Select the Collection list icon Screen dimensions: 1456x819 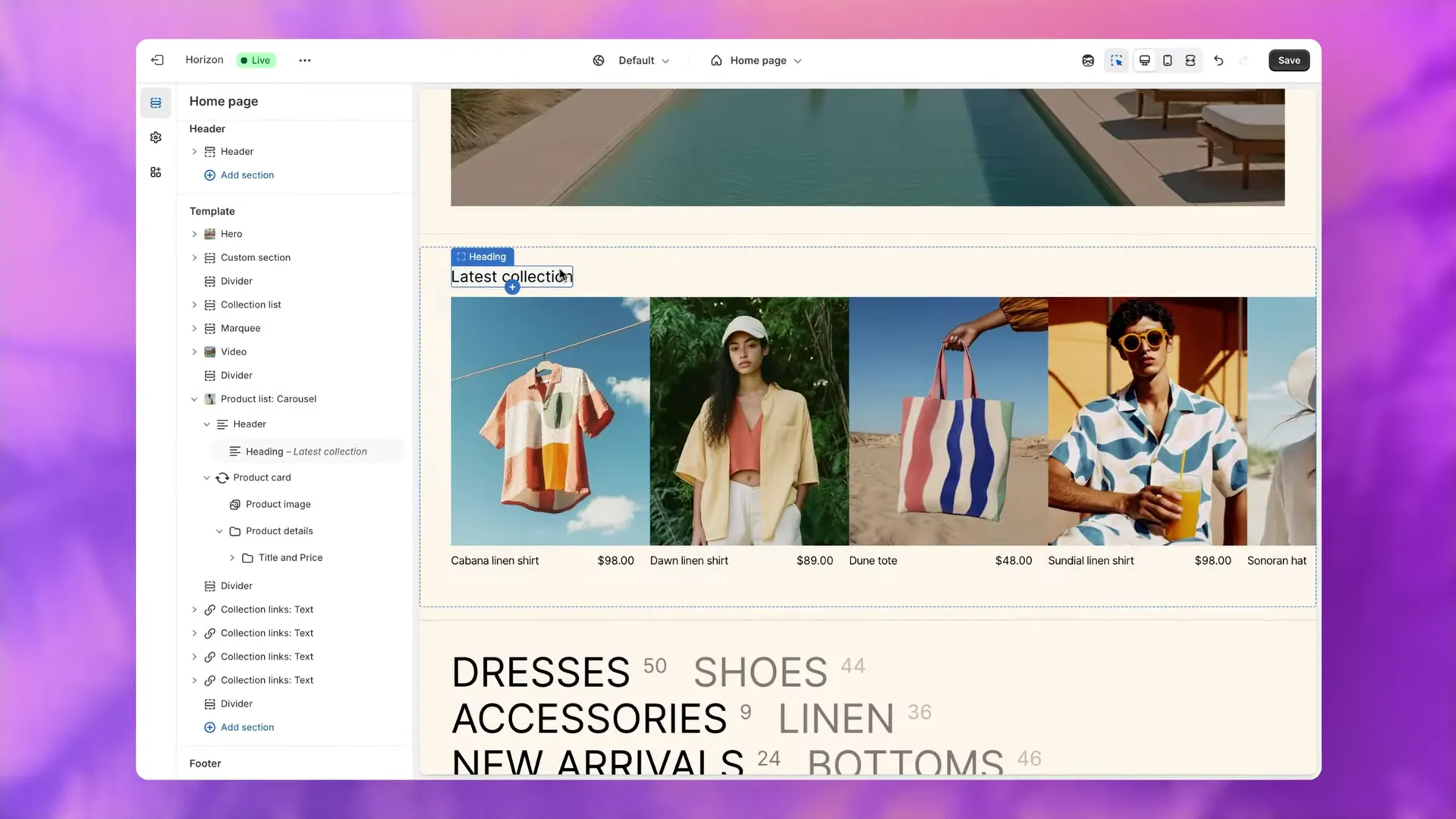click(x=209, y=304)
